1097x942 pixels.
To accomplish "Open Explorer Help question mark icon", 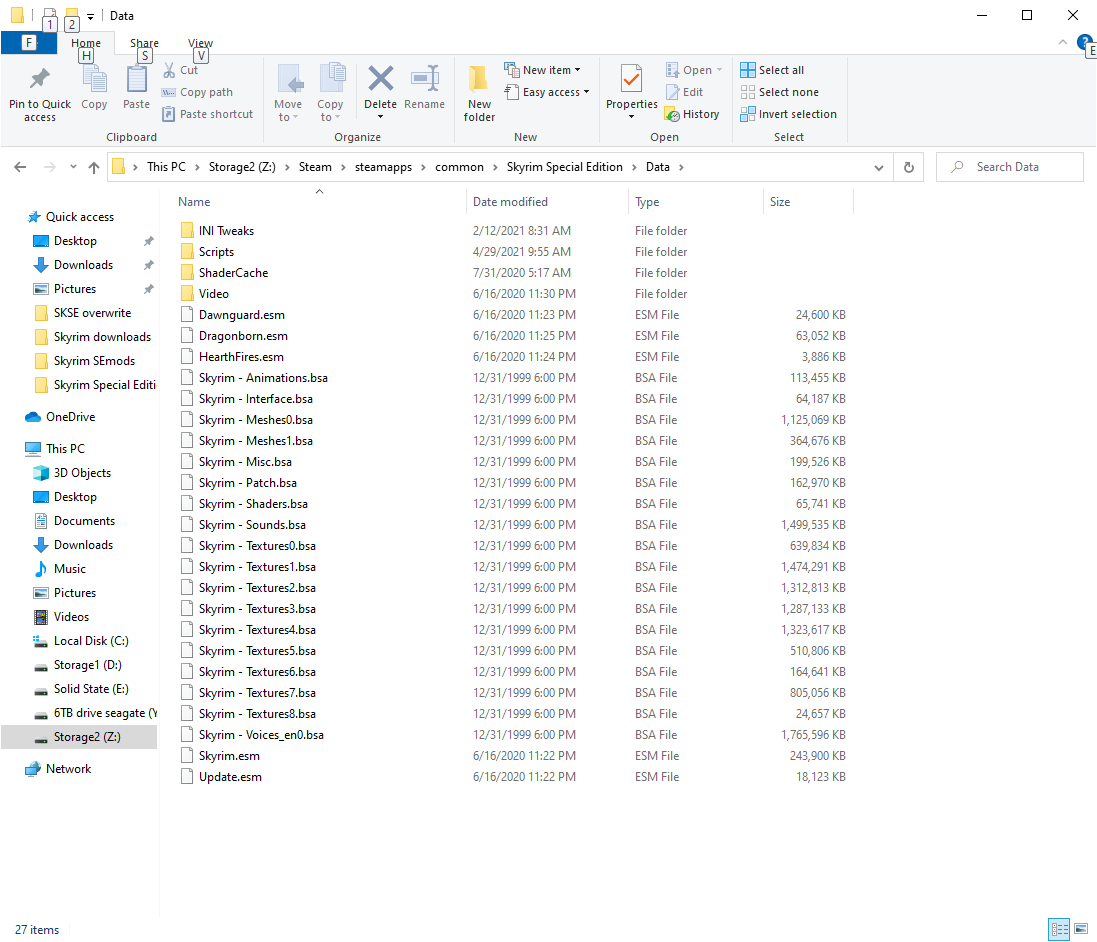I will 1084,43.
